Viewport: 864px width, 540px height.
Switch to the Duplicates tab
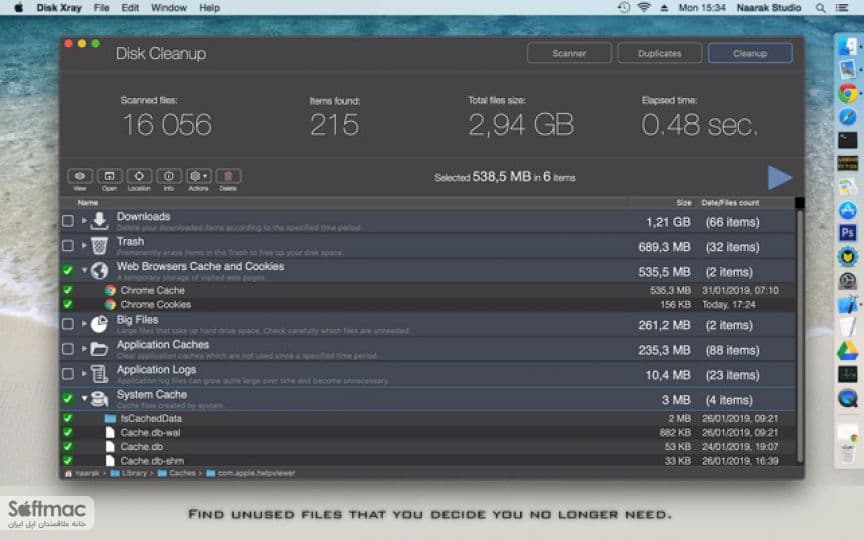click(x=660, y=53)
